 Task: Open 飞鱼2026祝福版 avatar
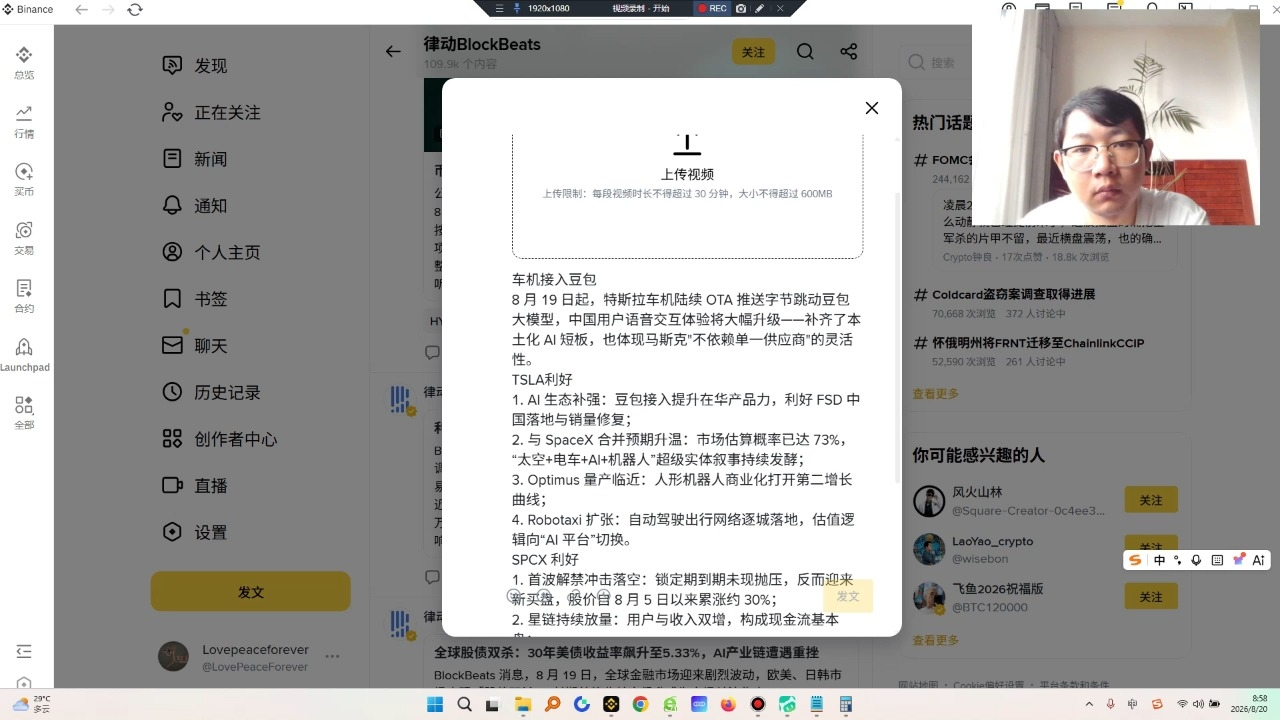point(929,598)
